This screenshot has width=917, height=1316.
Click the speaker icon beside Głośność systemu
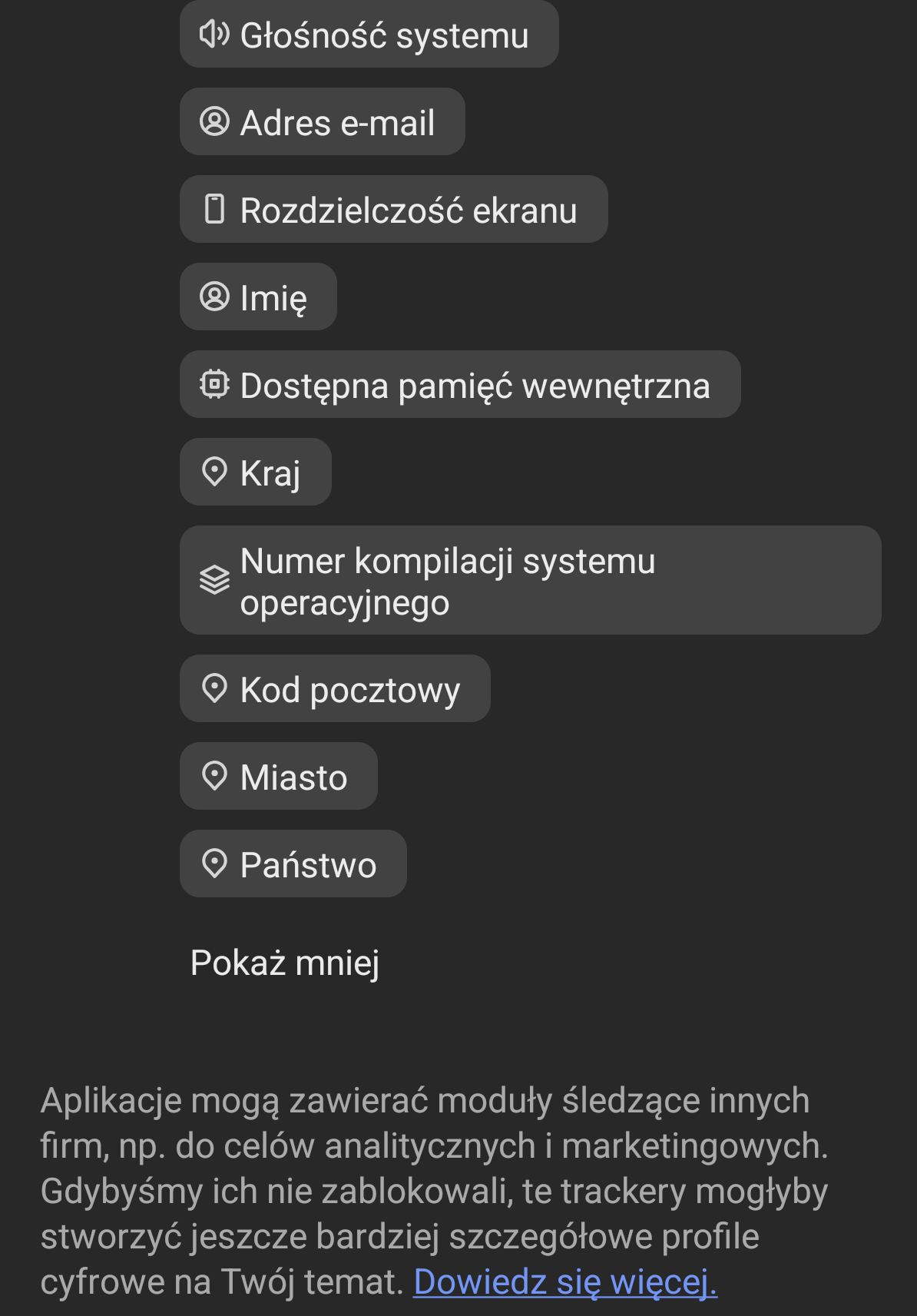click(214, 35)
